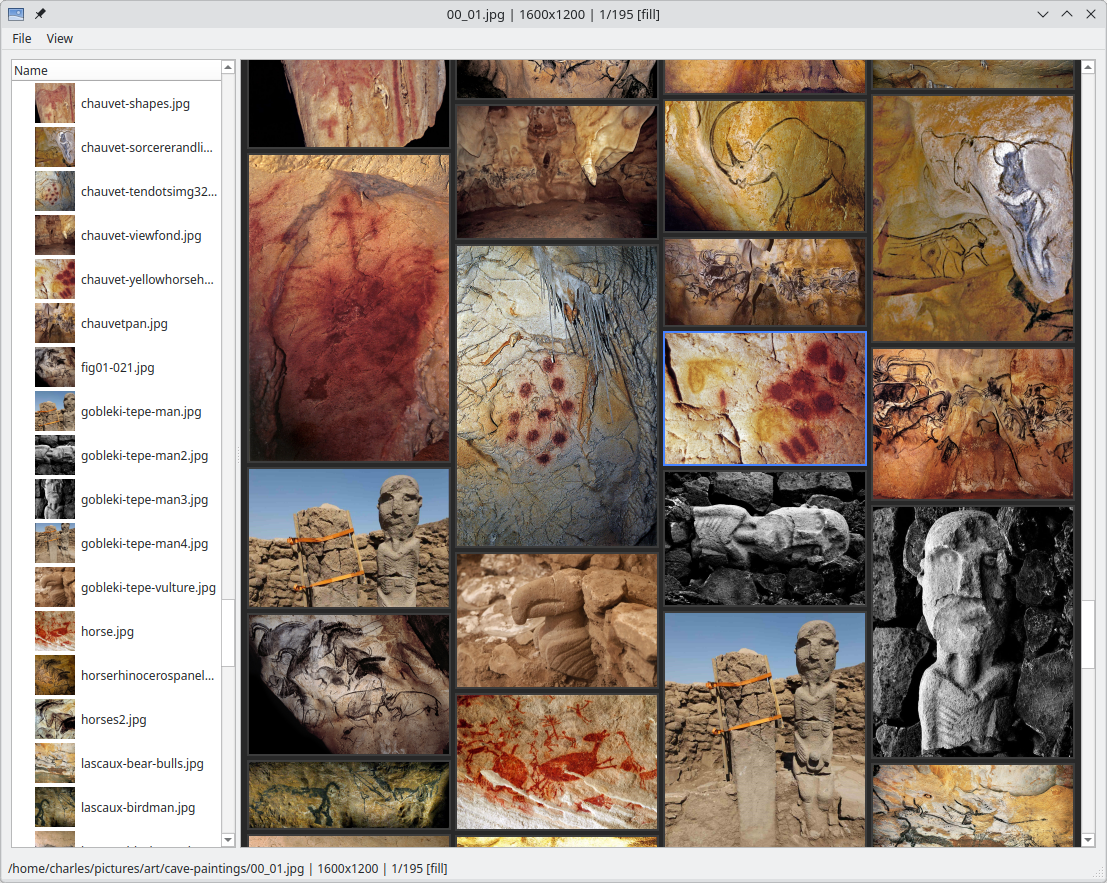1107x883 pixels.
Task: Open the rhinoceros outline drawing thumbnail
Action: (765, 165)
